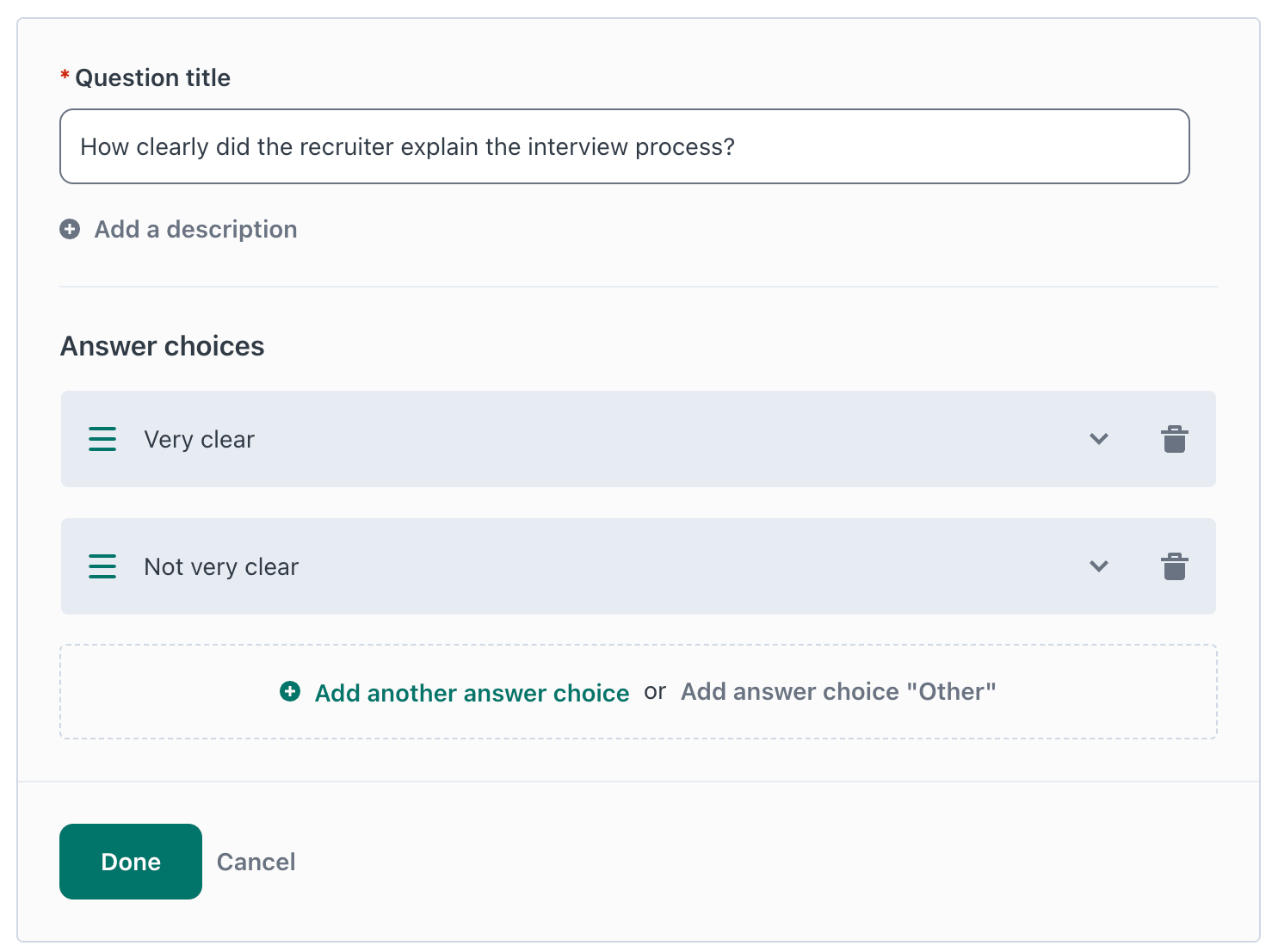The width and height of the screenshot is (1272, 952).
Task: Grab the drag handle for Not very clear
Action: [x=102, y=566]
